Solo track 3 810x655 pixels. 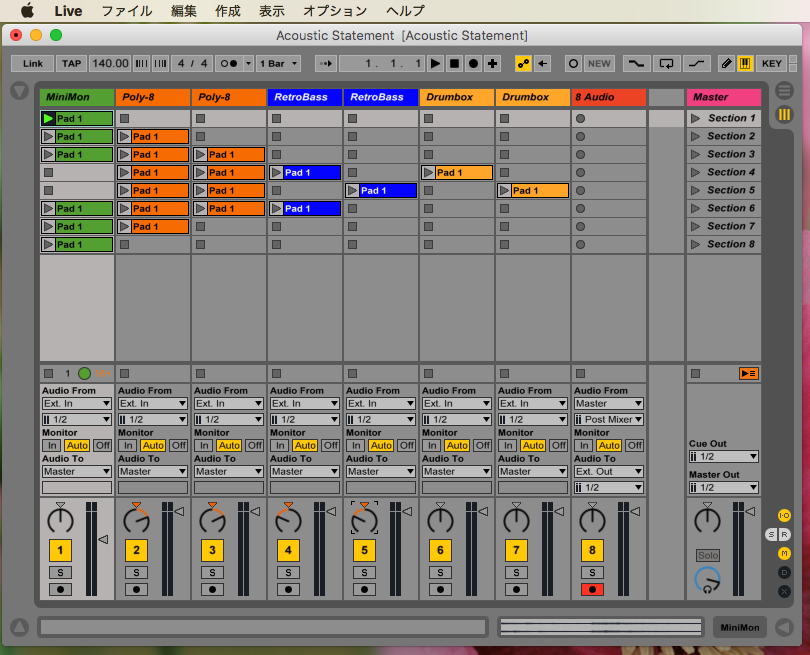[x=212, y=572]
